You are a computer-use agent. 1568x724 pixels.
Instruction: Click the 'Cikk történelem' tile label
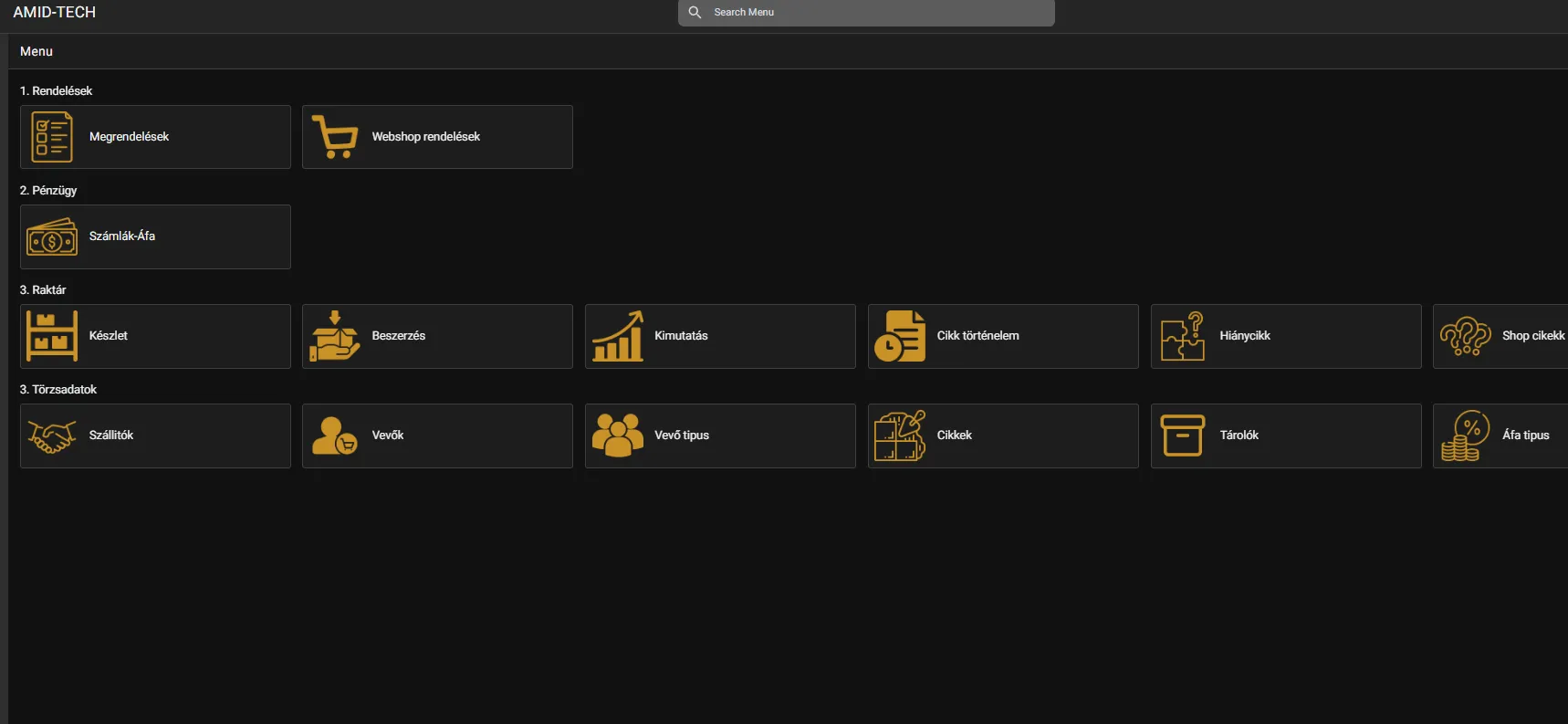coord(978,336)
